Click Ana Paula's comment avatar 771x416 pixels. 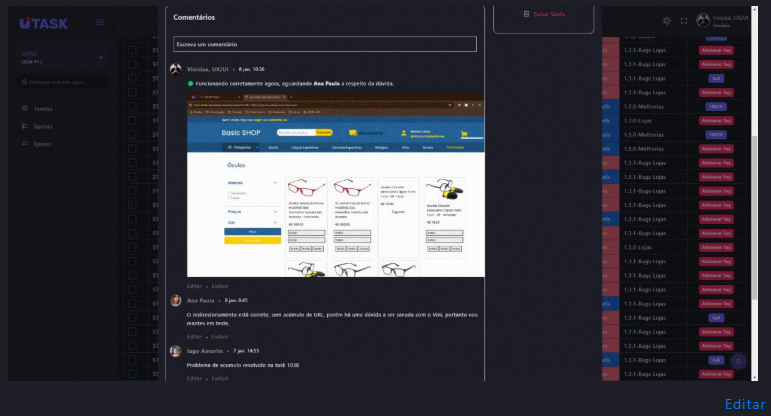176,300
